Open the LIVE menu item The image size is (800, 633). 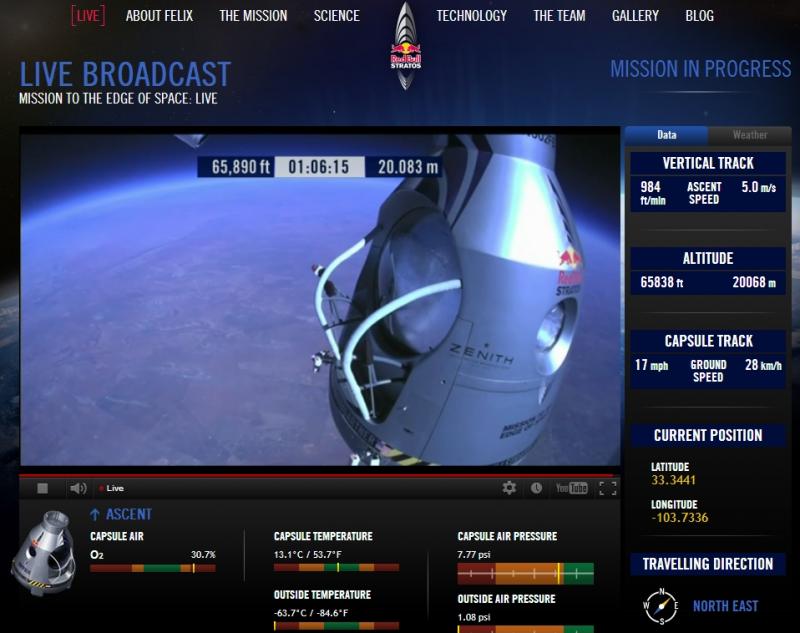[88, 15]
